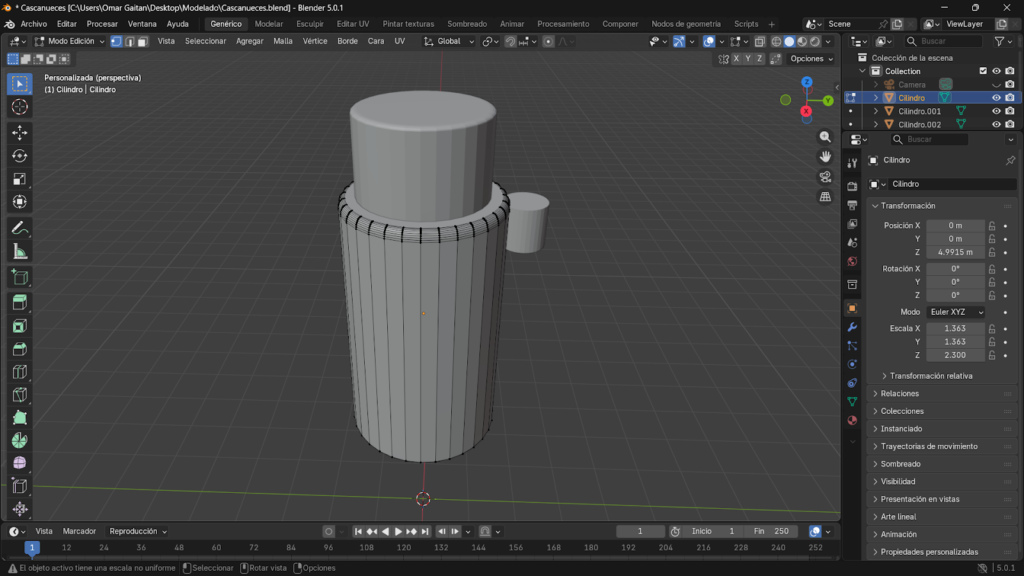Pick the Measure tool
This screenshot has width=1024, height=576.
pos(20,251)
